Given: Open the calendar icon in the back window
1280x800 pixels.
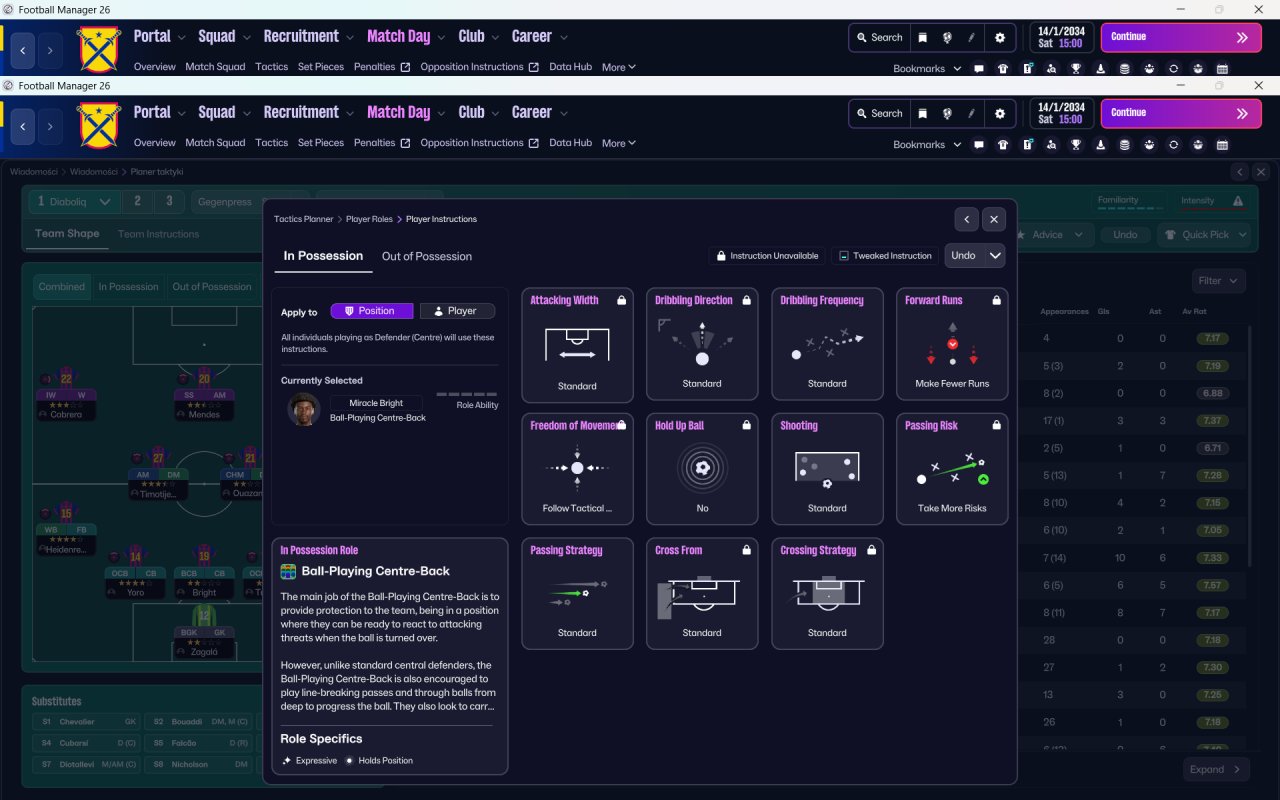Looking at the screenshot, I should click(x=1222, y=68).
